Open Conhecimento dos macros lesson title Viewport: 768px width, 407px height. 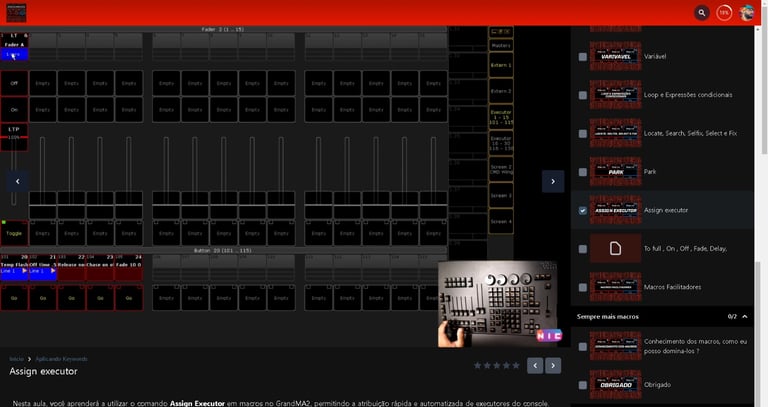pyautogui.click(x=695, y=346)
